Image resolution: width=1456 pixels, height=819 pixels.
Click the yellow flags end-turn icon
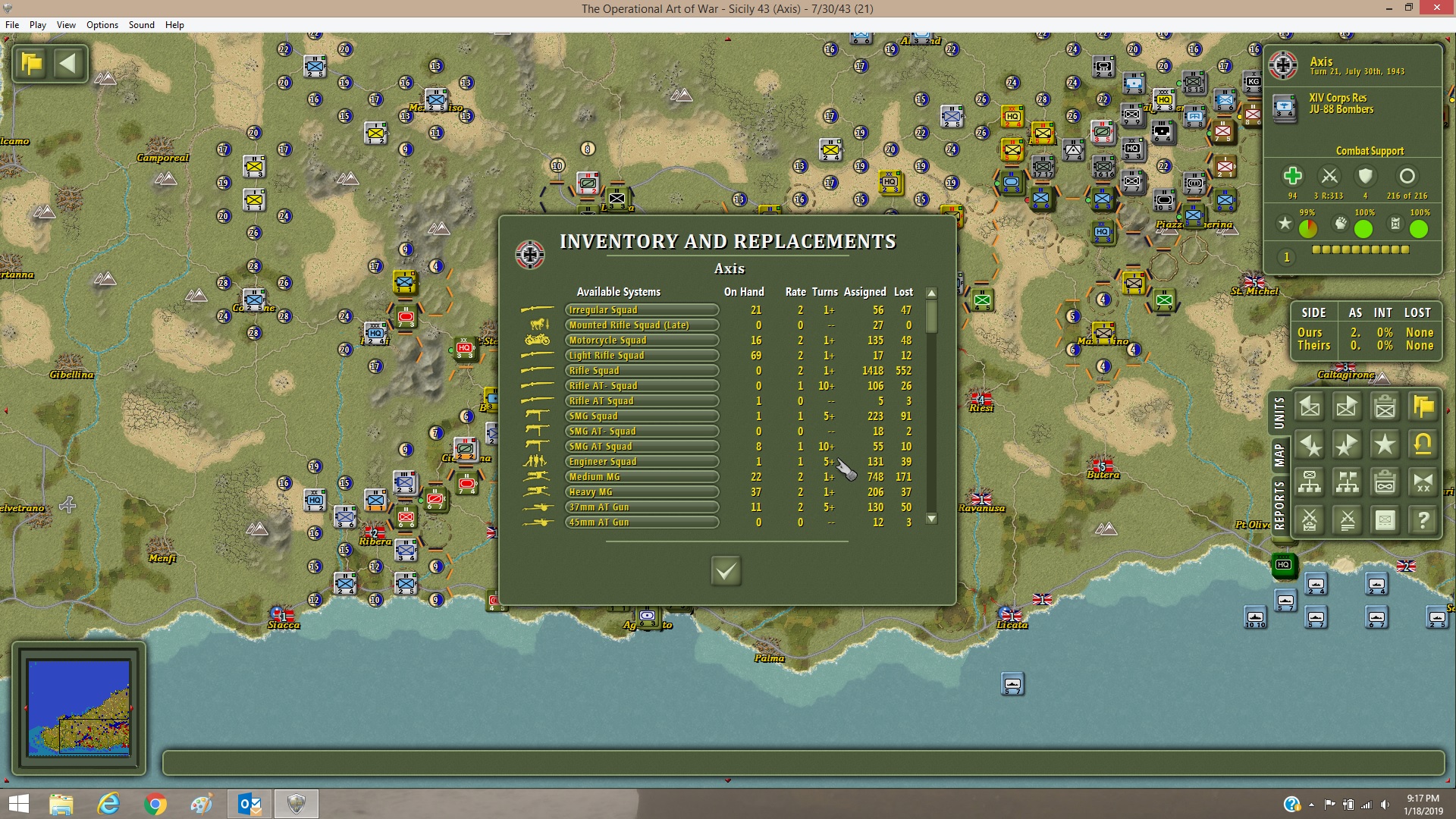pos(32,64)
